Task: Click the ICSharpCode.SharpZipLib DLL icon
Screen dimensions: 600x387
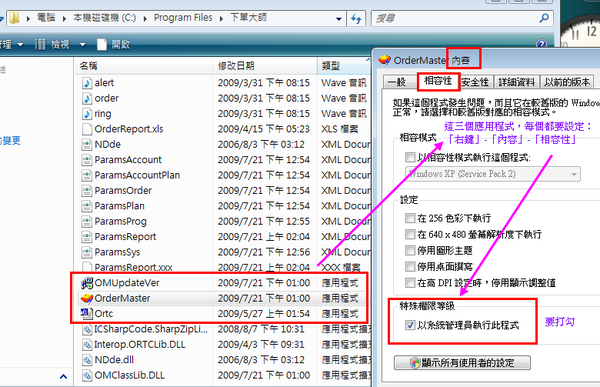Action: [x=87, y=329]
